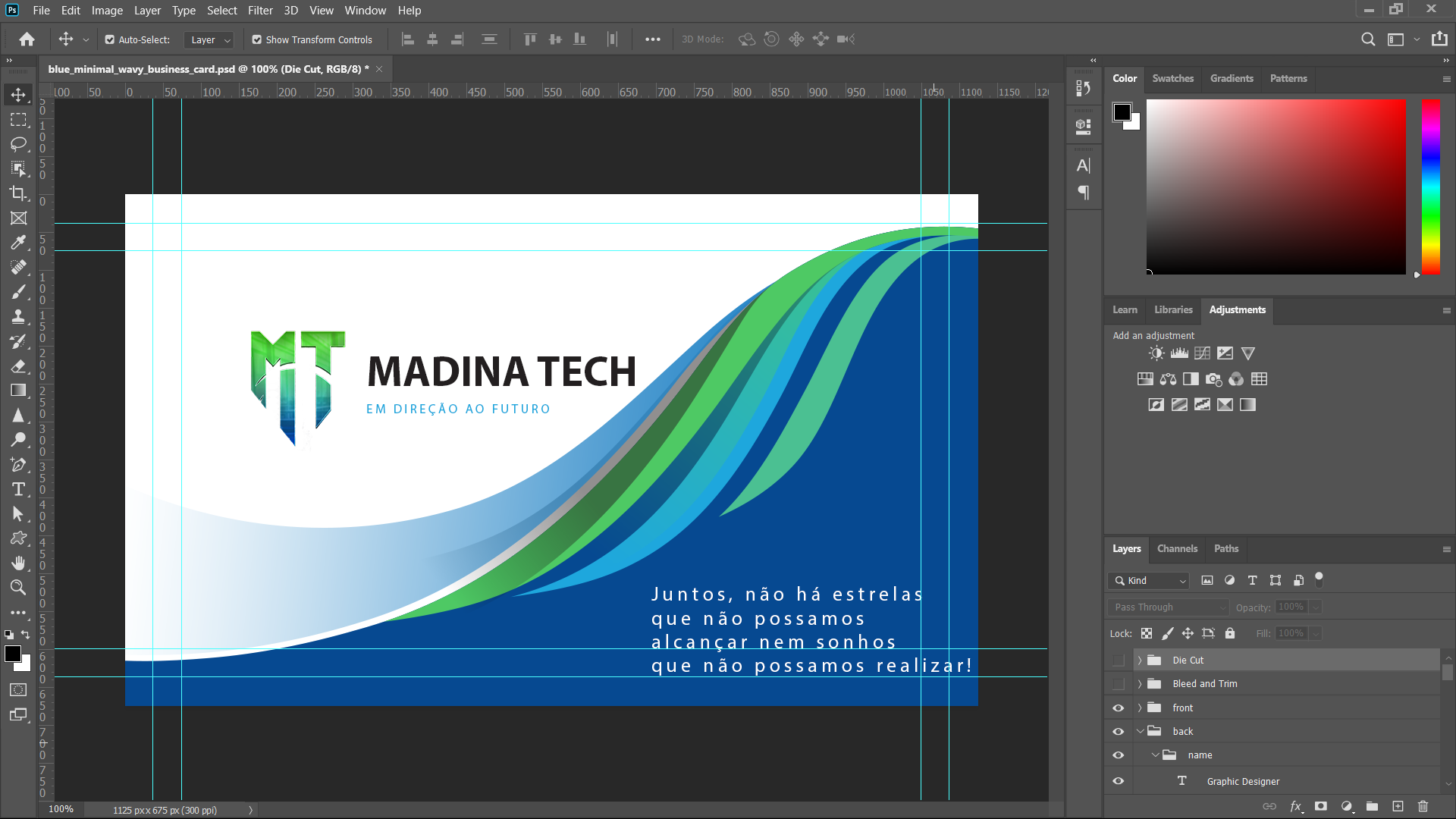Screen dimensions: 1456x819
Task: Select the Horizontal Type tool
Action: pyautogui.click(x=18, y=489)
